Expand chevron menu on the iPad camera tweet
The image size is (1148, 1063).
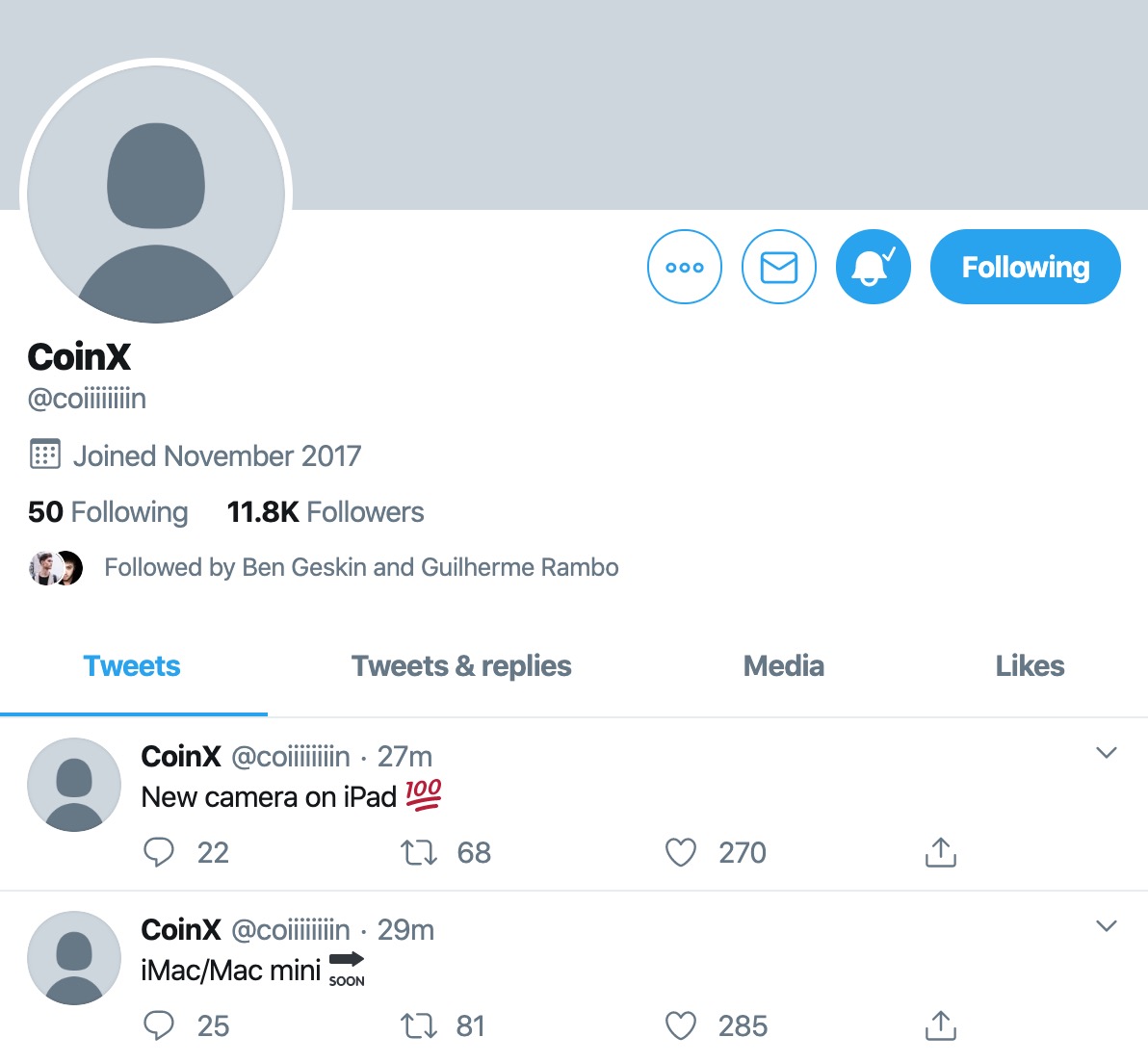[x=1107, y=753]
